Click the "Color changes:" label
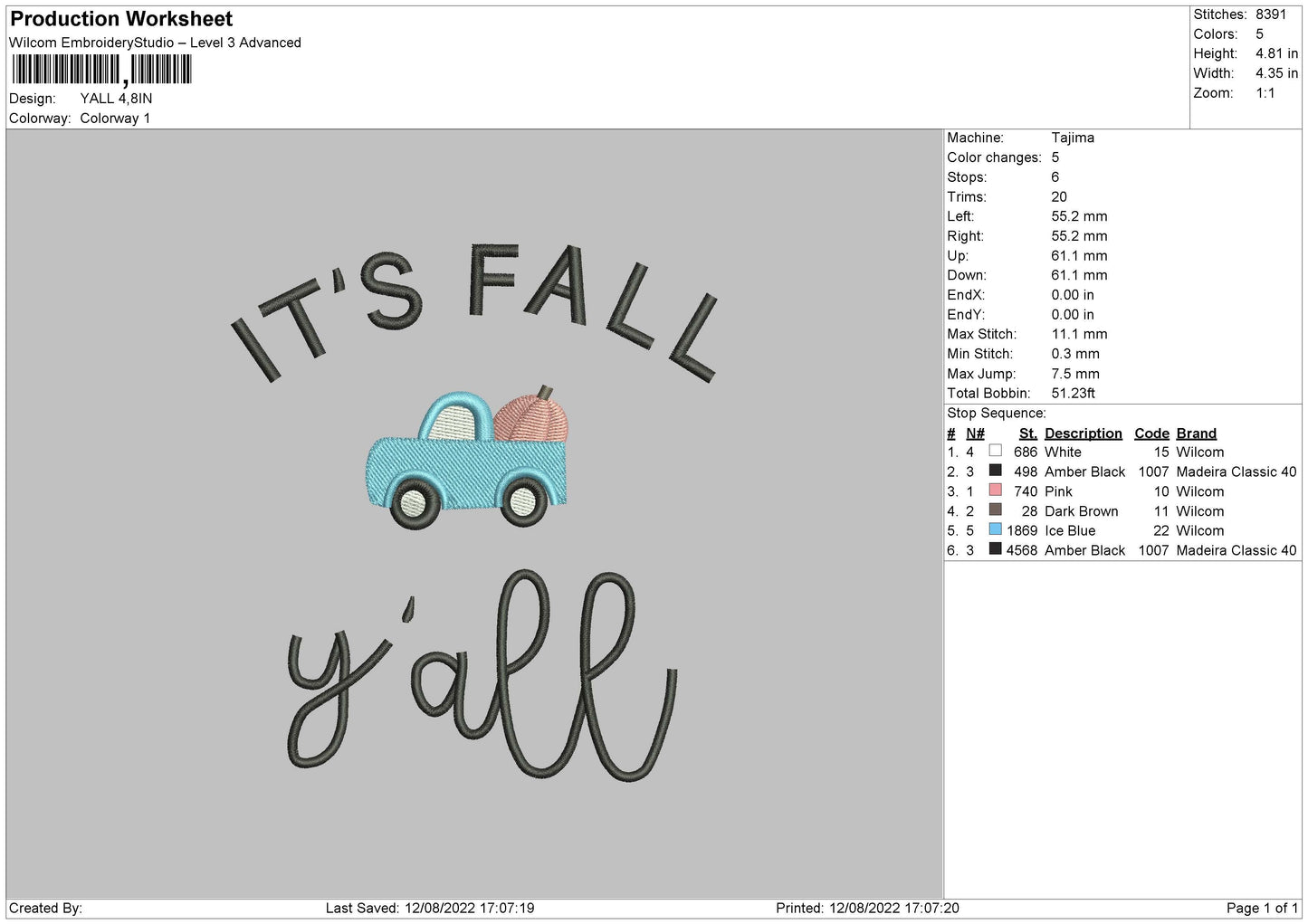This screenshot has width=1308, height=924. tap(994, 157)
